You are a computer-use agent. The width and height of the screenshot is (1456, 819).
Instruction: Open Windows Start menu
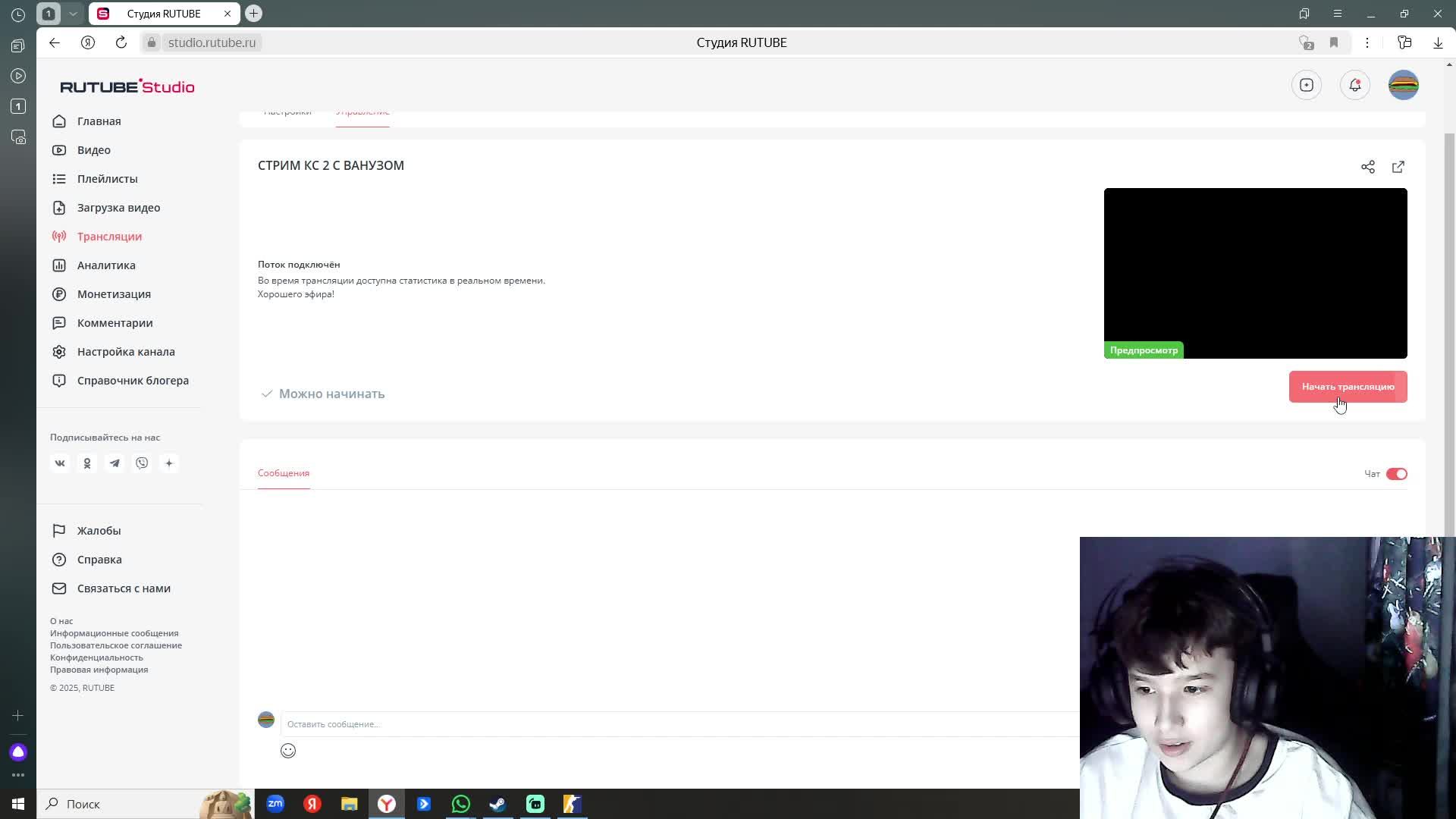click(18, 804)
